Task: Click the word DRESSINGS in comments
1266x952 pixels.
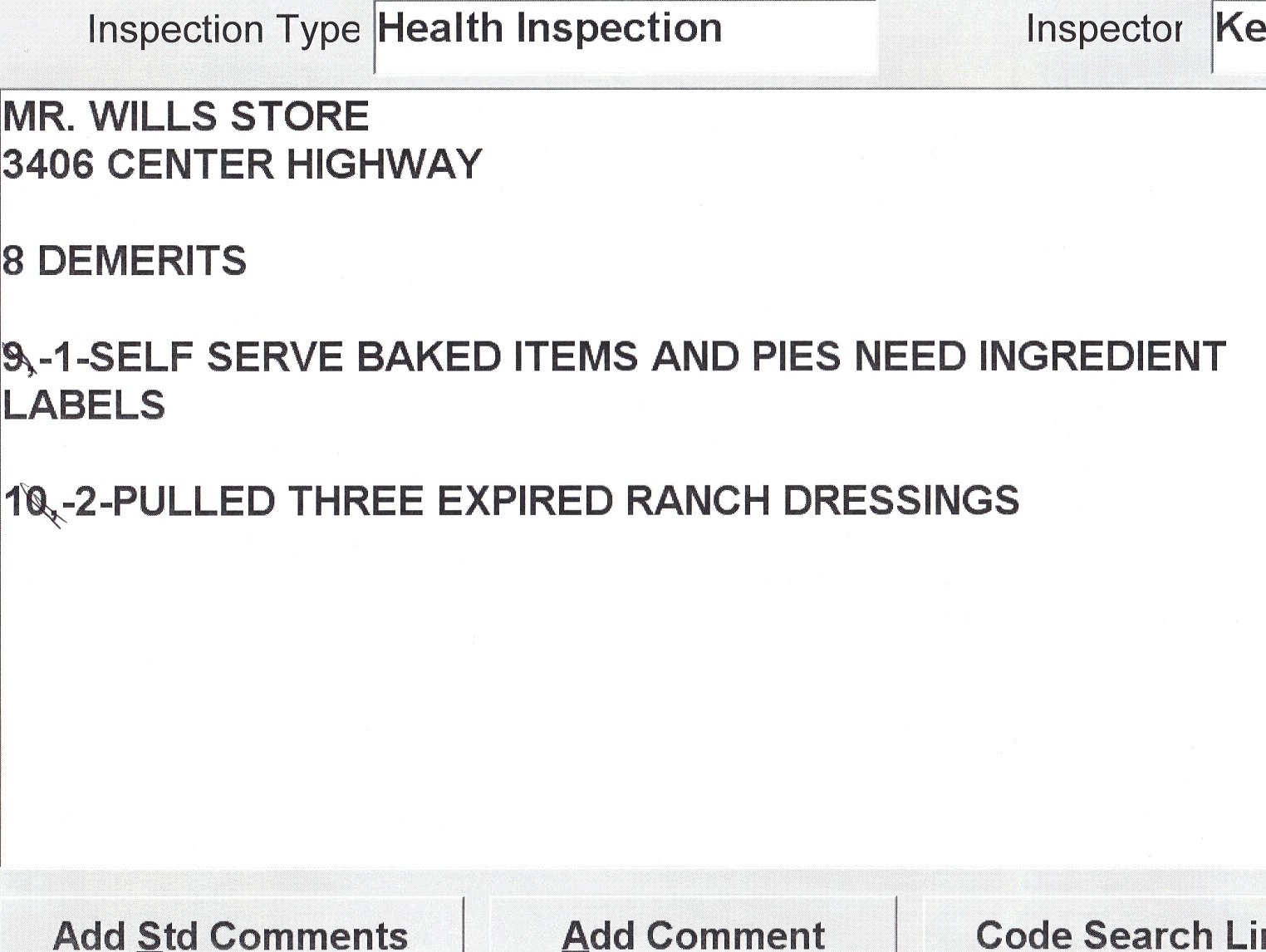Action: pyautogui.click(x=900, y=502)
